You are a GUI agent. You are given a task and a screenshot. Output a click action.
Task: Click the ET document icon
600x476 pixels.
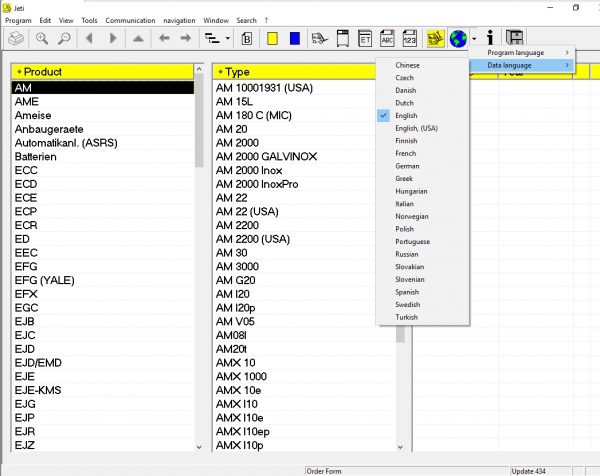coord(365,38)
